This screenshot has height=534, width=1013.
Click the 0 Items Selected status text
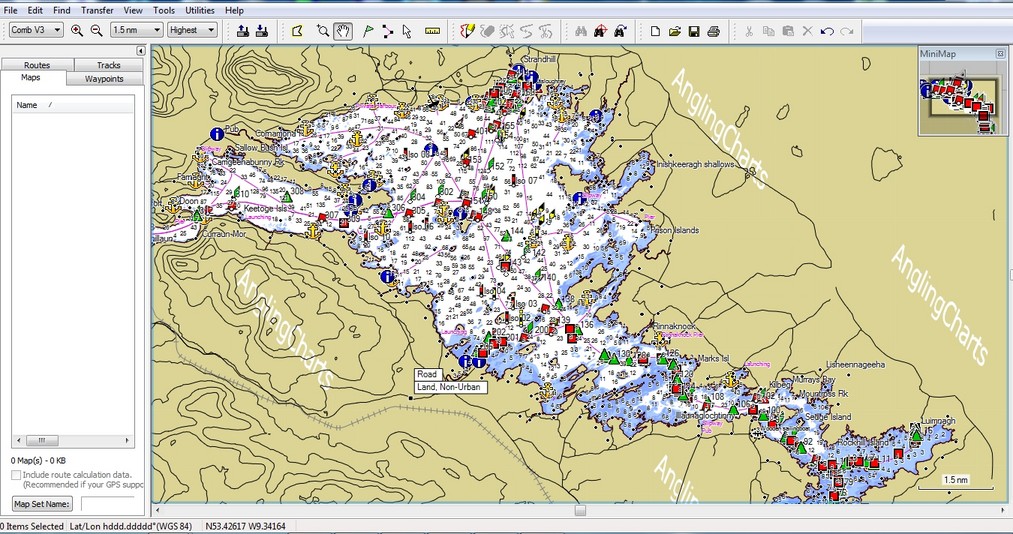tap(32, 526)
